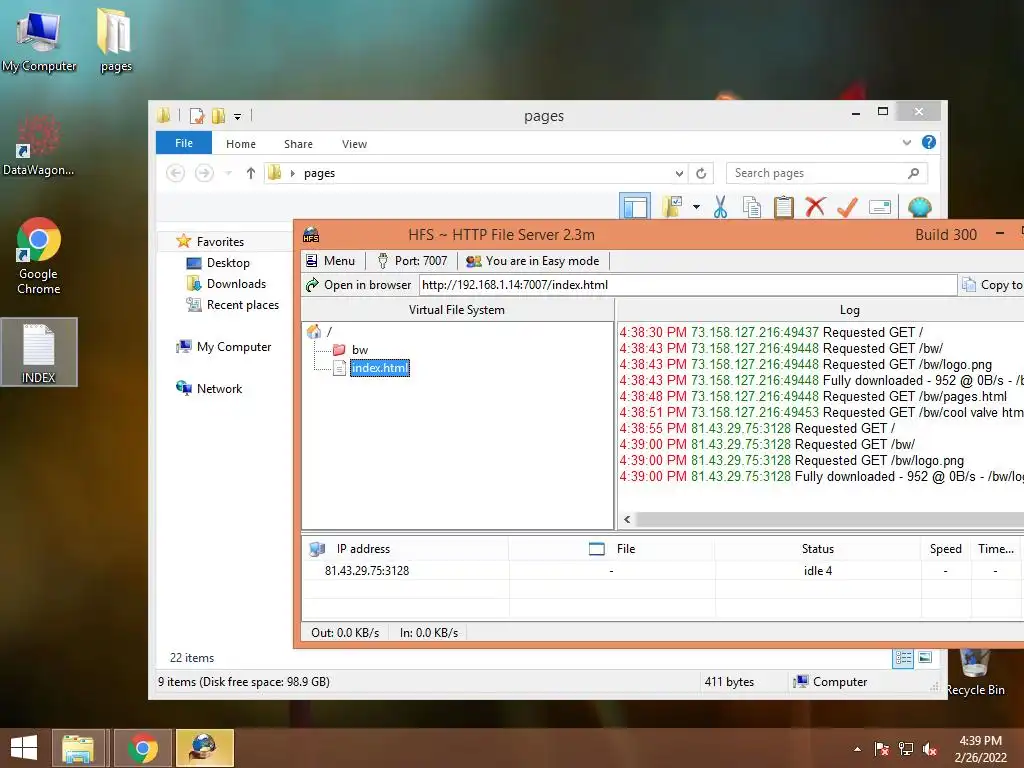
Task: Minimize the HFS window
Action: click(1000, 234)
